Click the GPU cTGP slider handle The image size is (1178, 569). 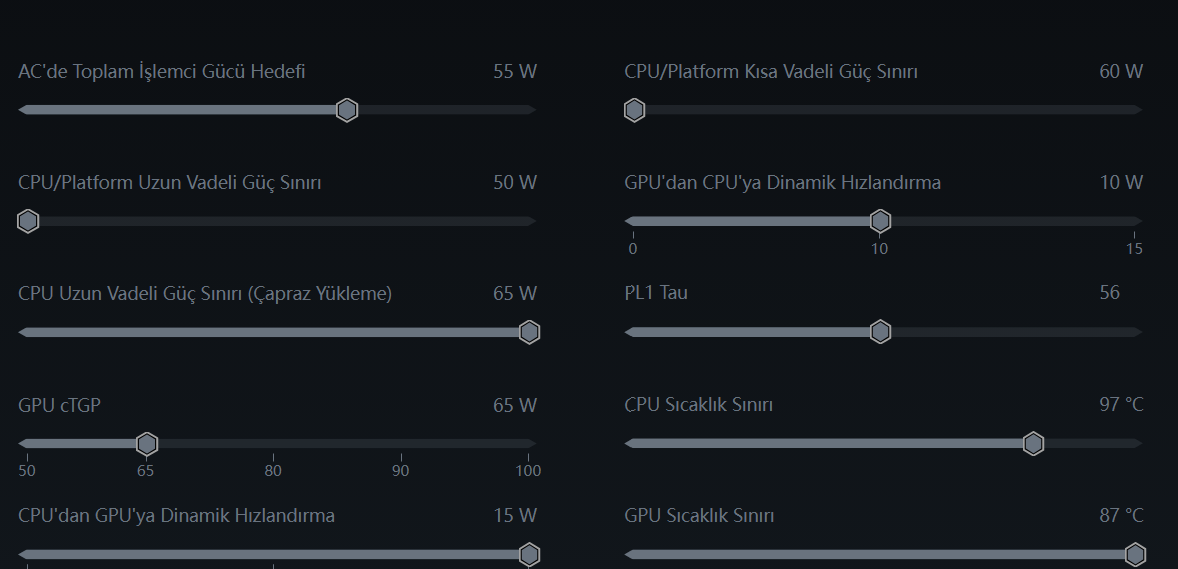tap(147, 443)
